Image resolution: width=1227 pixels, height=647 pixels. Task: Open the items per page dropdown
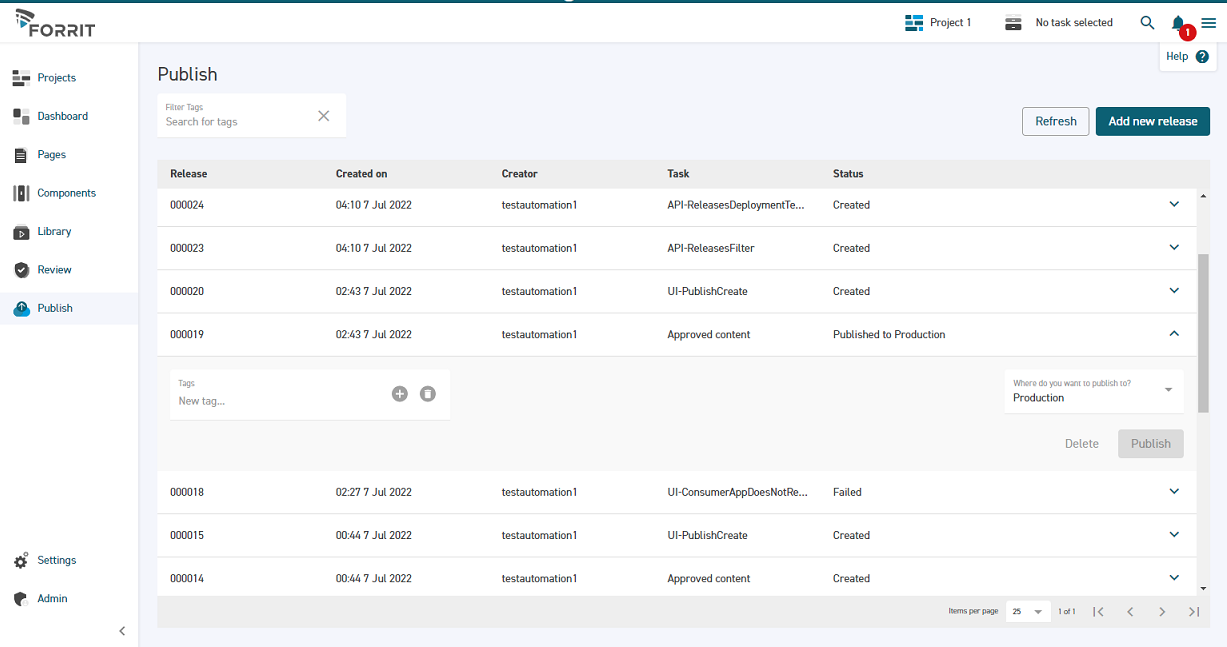click(x=1027, y=611)
